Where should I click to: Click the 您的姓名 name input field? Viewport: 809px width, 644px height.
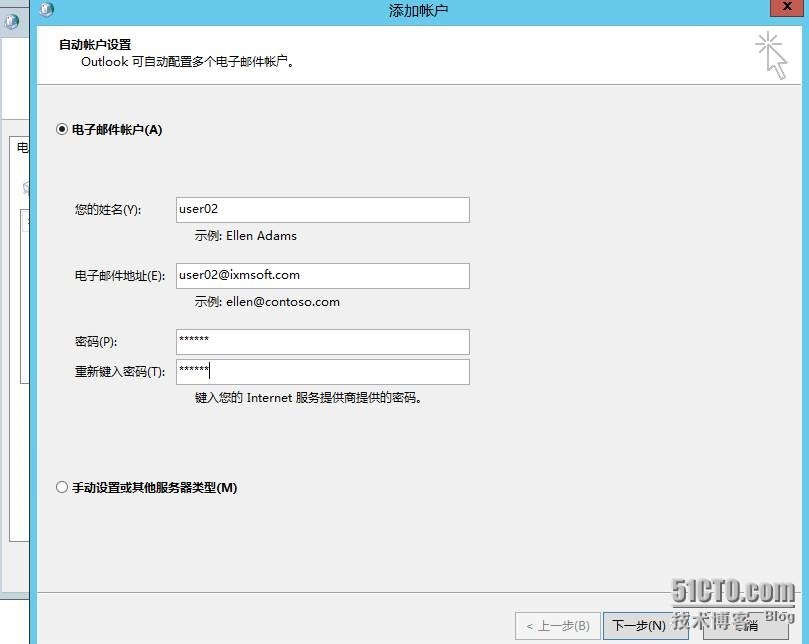322,210
